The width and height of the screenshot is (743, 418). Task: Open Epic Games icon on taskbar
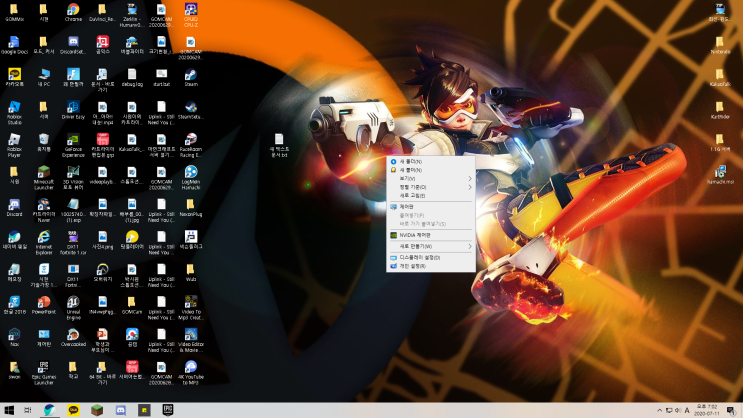(x=168, y=410)
